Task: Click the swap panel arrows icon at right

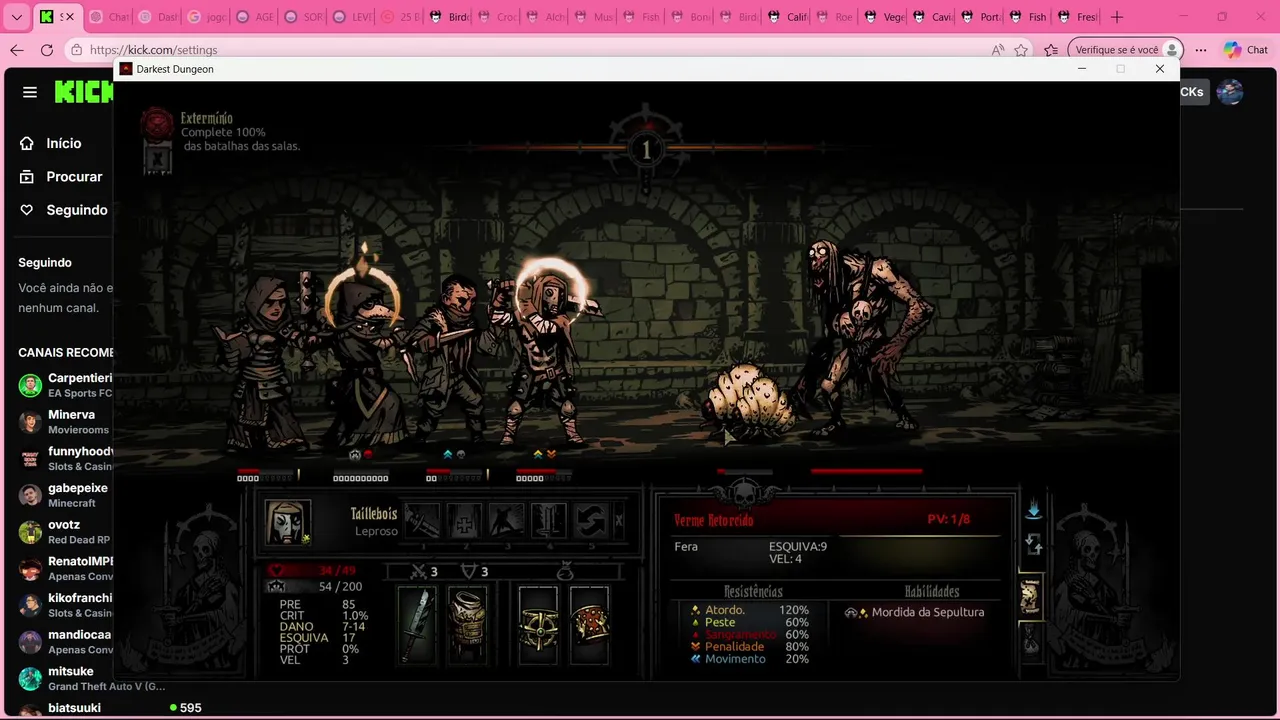Action: [1034, 545]
